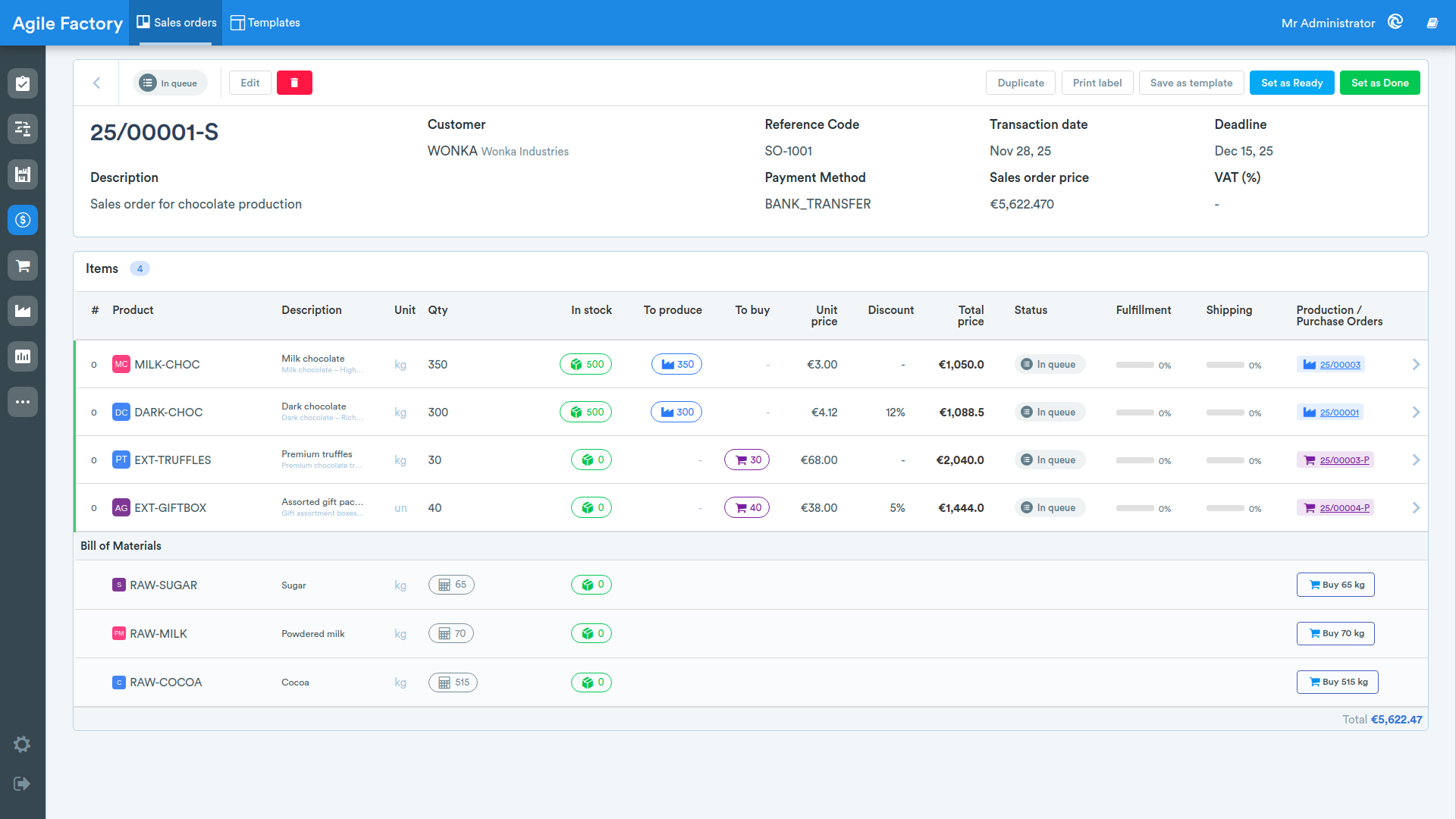Open the planning sliders icon in sidebar
Image resolution: width=1456 pixels, height=819 pixels.
[x=23, y=129]
